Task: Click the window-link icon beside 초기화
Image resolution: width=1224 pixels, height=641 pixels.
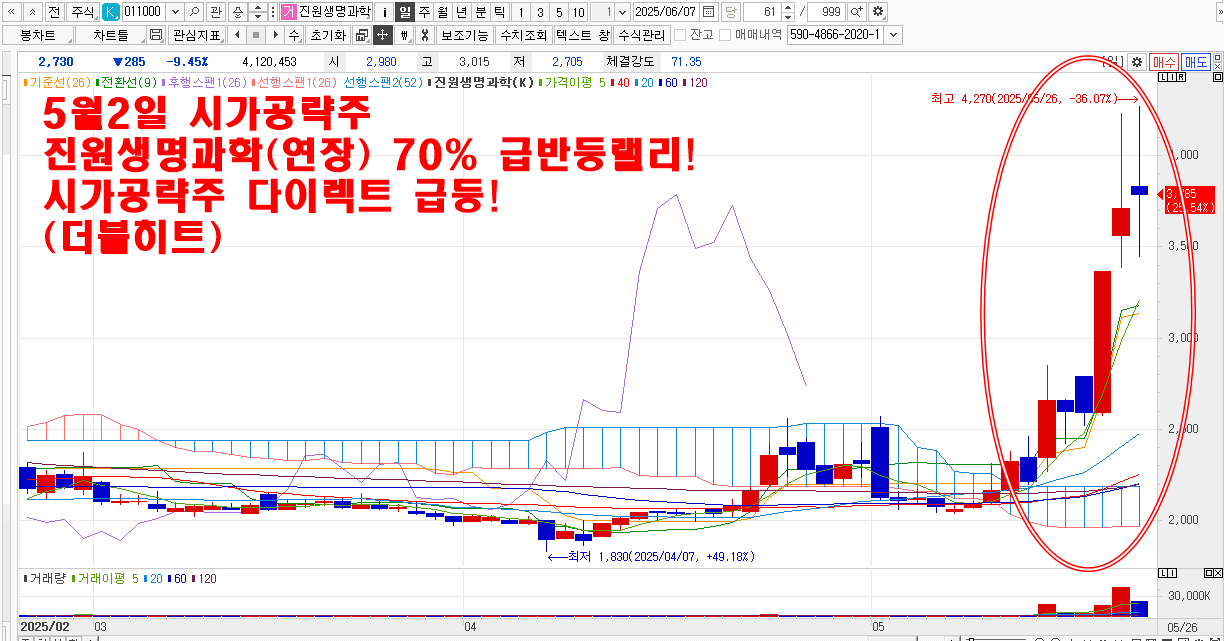Action: (362, 35)
